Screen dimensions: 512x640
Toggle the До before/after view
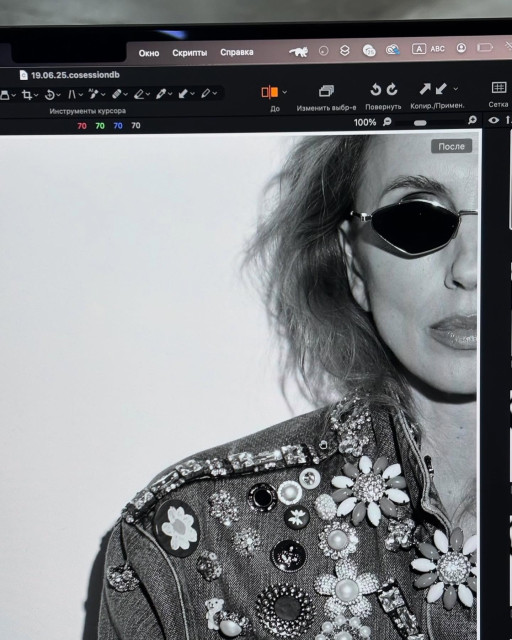[x=269, y=92]
